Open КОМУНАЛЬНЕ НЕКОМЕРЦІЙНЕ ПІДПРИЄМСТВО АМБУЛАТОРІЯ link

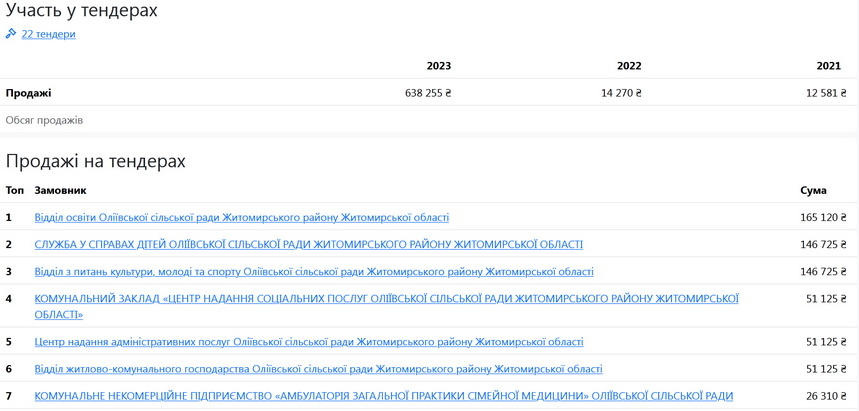click(383, 396)
